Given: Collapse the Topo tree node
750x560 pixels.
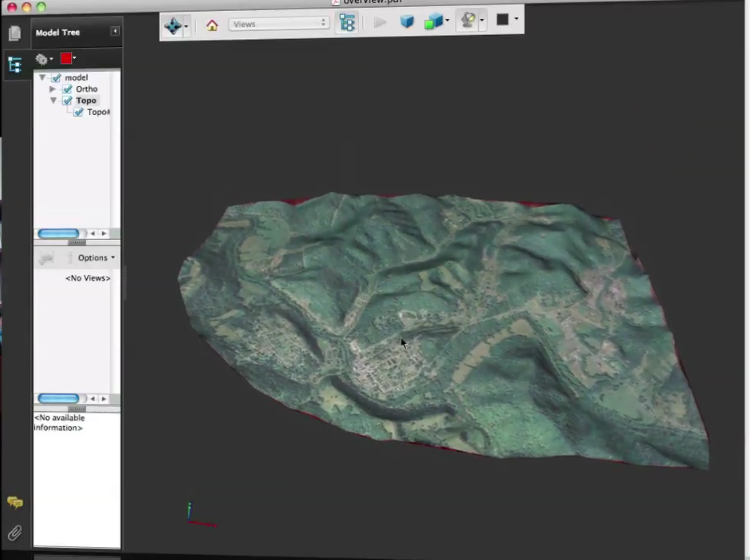Looking at the screenshot, I should tap(53, 100).
